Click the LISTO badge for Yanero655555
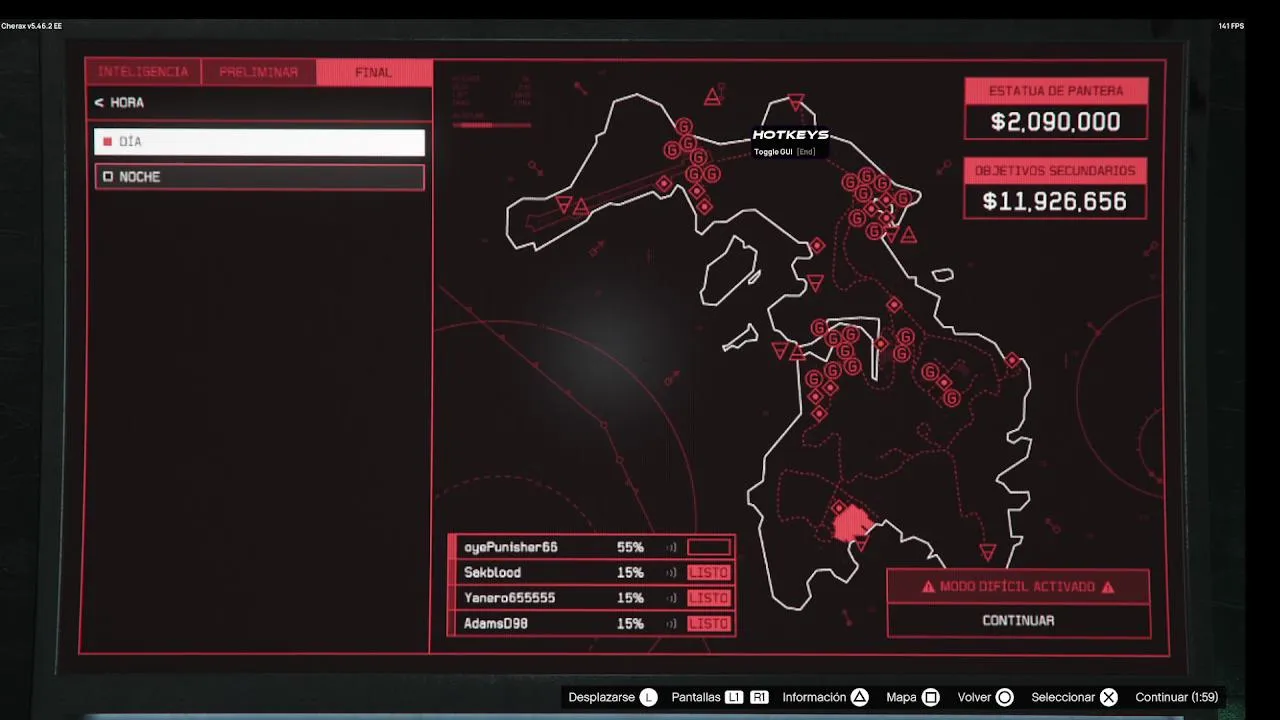 [x=709, y=598]
